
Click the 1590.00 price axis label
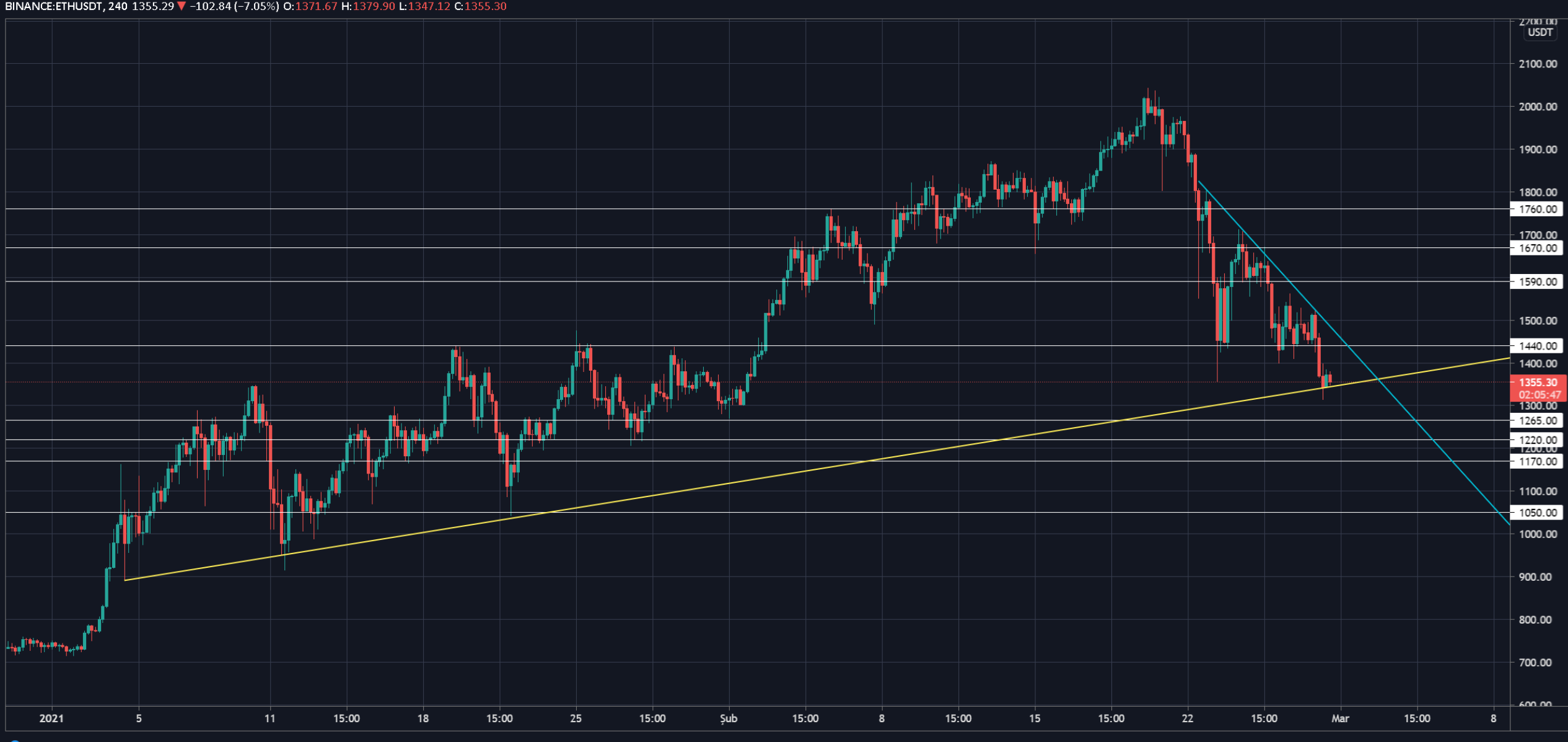1537,282
